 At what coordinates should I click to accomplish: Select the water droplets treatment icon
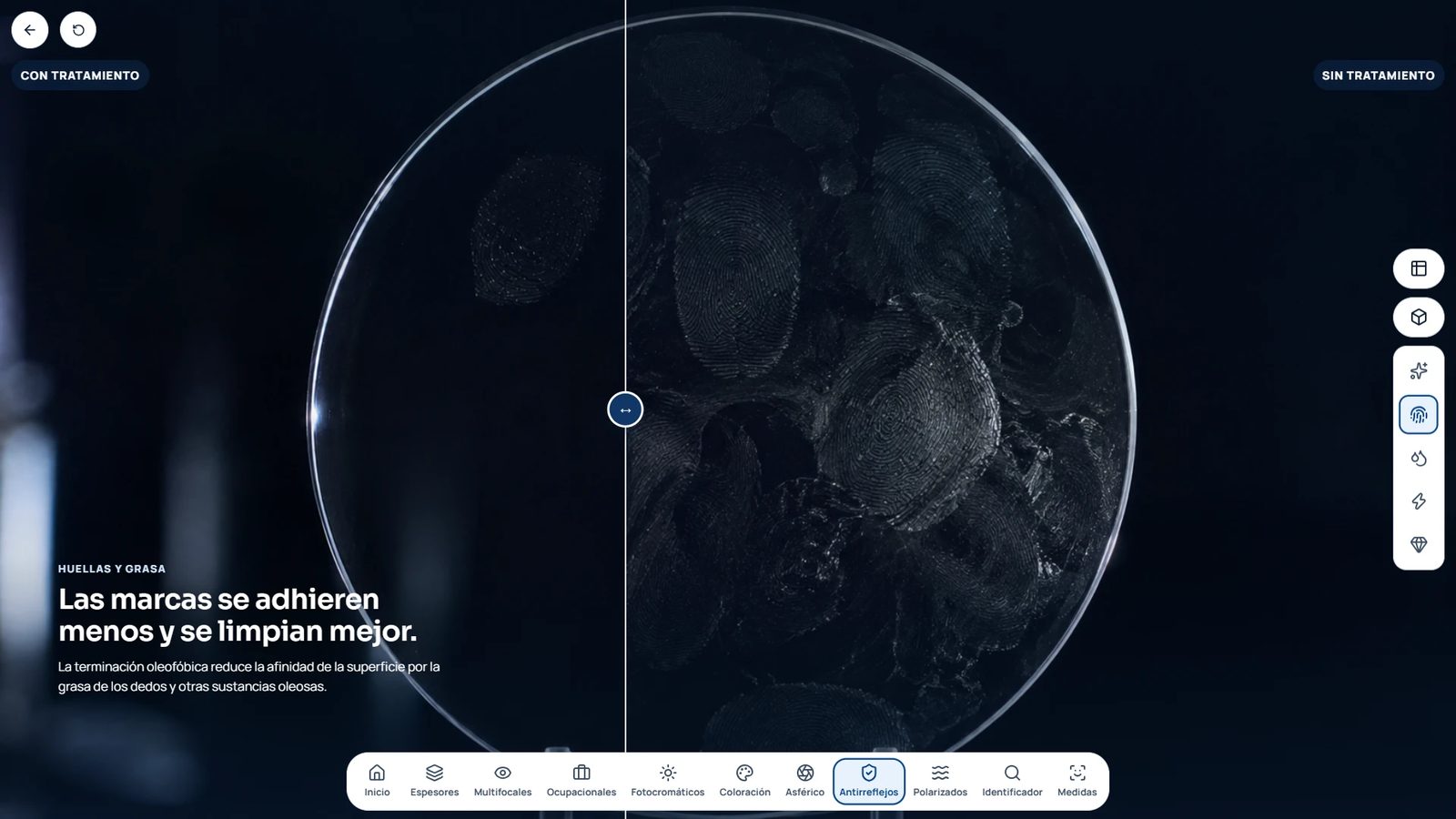point(1419,459)
